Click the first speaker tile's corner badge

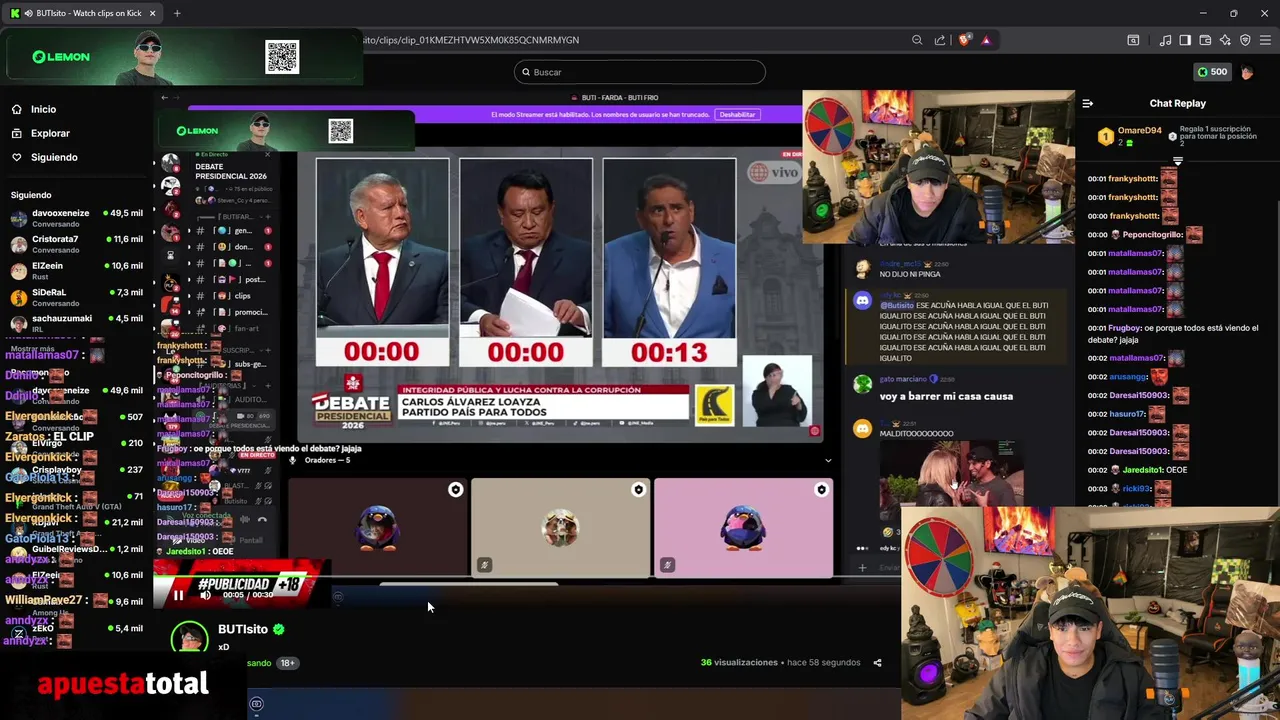455,490
